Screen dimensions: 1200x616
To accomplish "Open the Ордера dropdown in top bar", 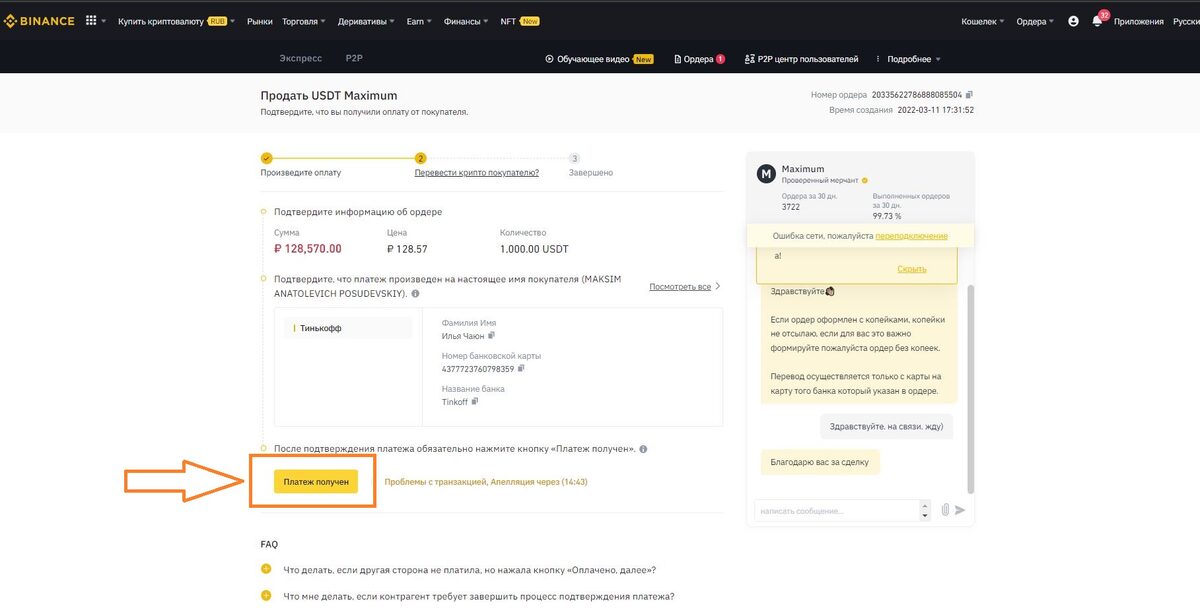I will [1035, 21].
